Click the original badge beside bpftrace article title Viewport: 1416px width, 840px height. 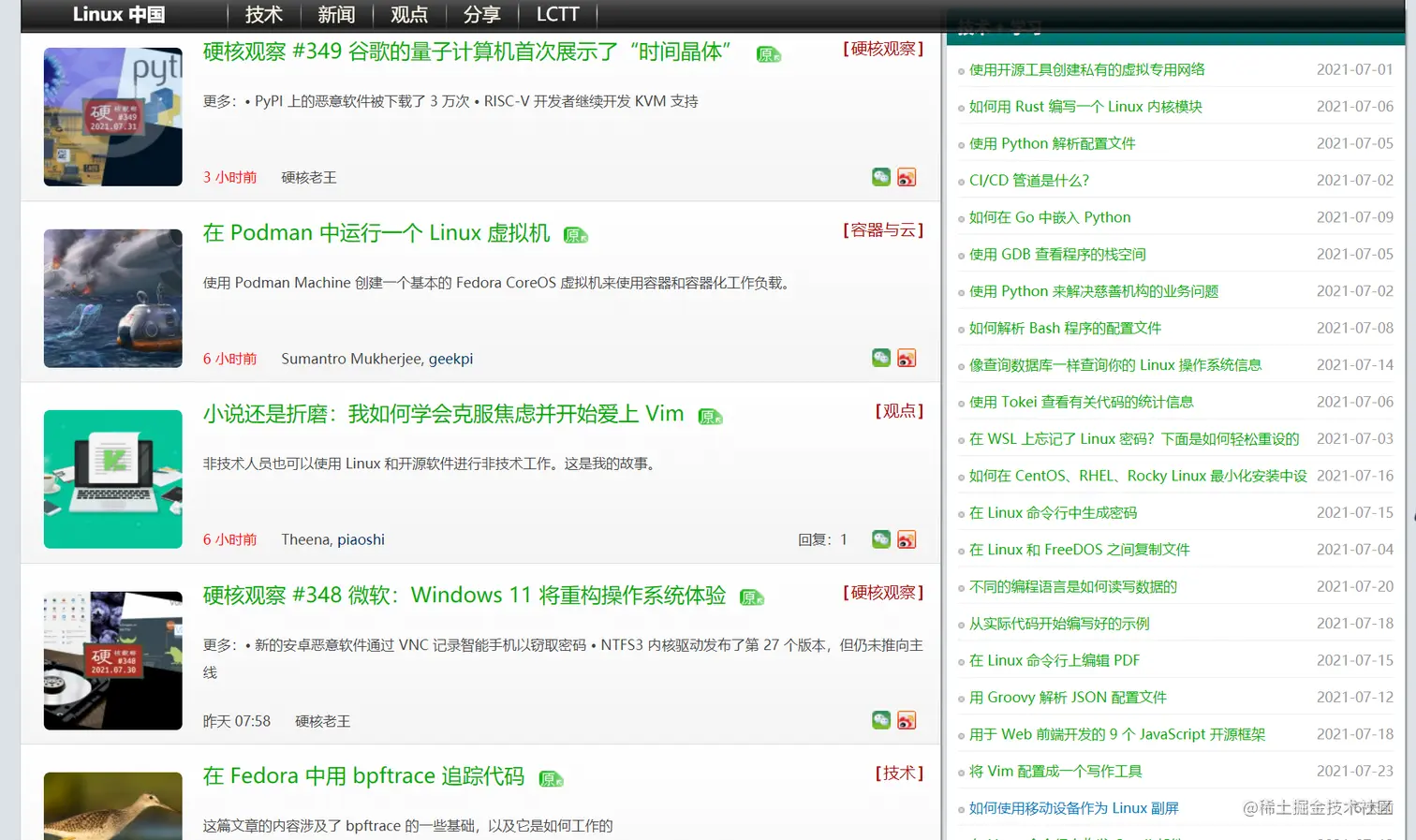click(x=552, y=777)
